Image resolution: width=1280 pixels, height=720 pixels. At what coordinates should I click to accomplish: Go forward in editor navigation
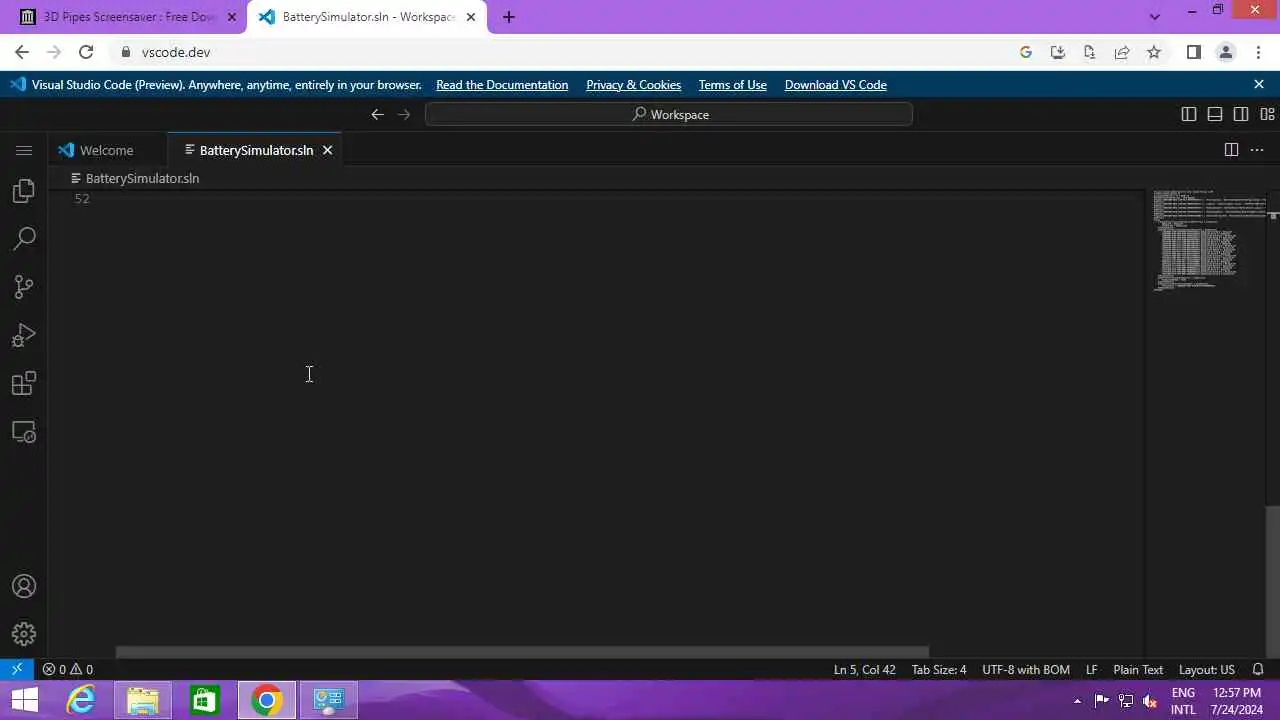pos(404,114)
